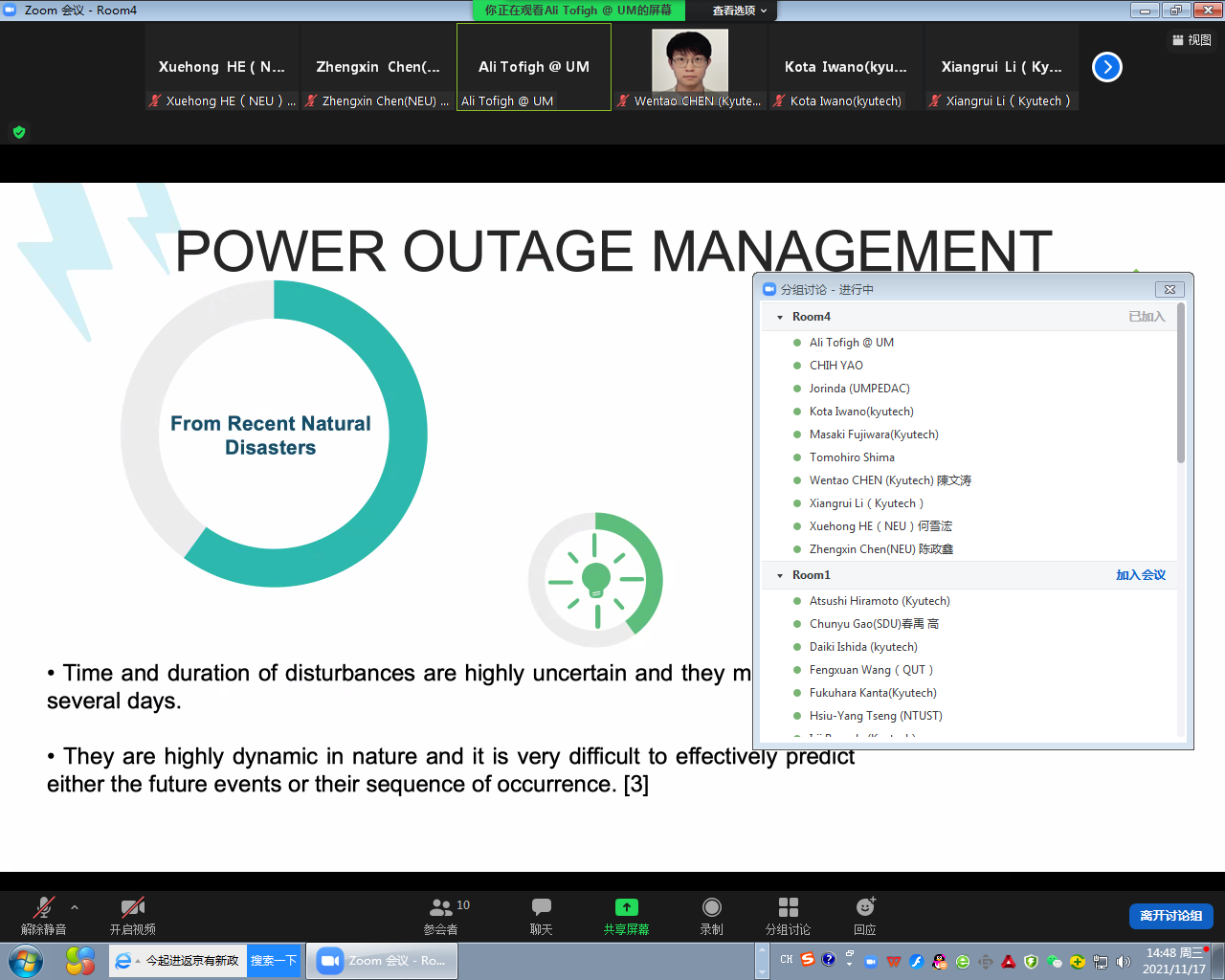Start recording with the 录制 button
Viewport: 1225px width, 980px height.
(711, 915)
